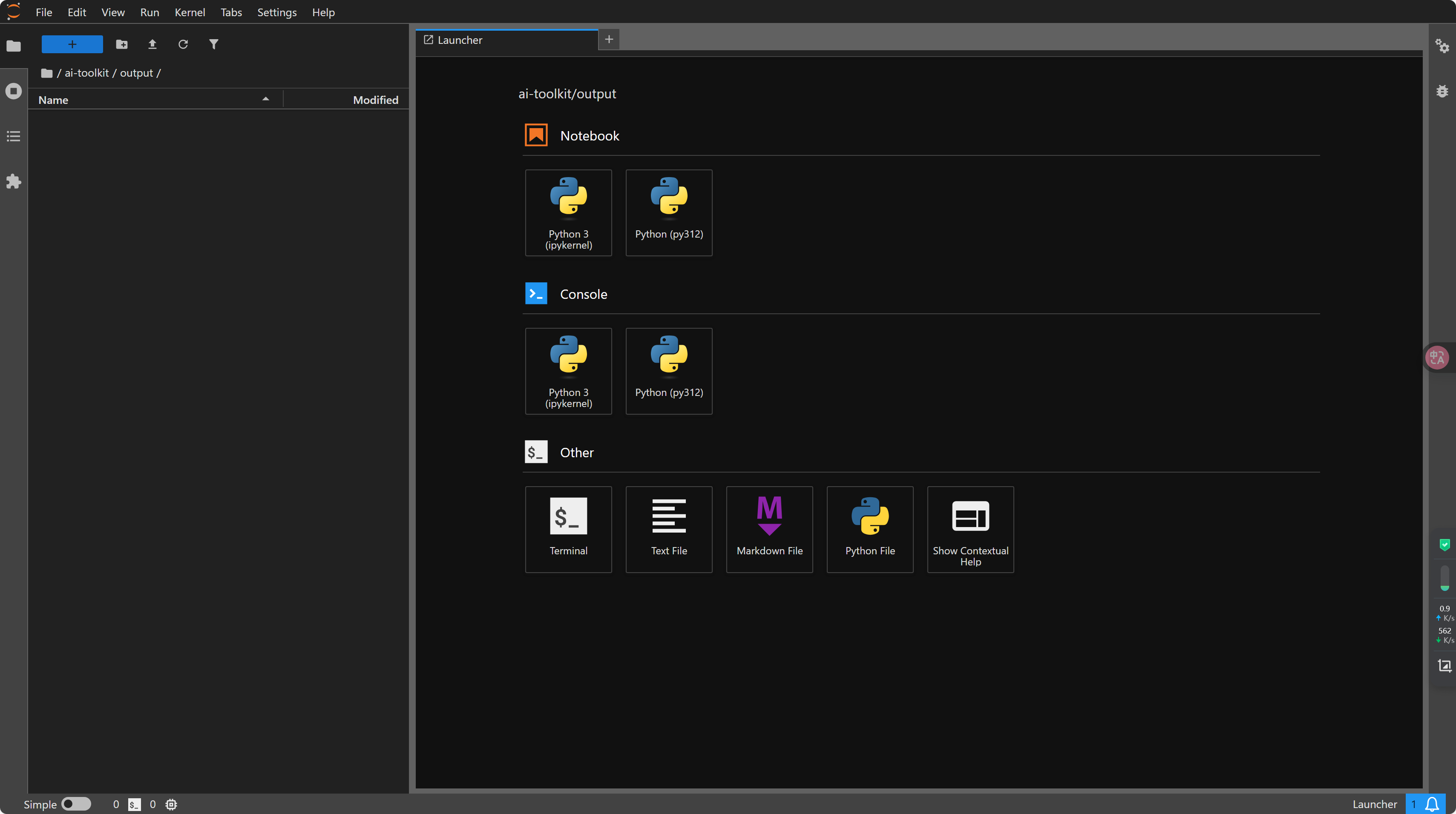Toggle the Simple mode switch
The width and height of the screenshot is (1456, 814).
click(76, 803)
